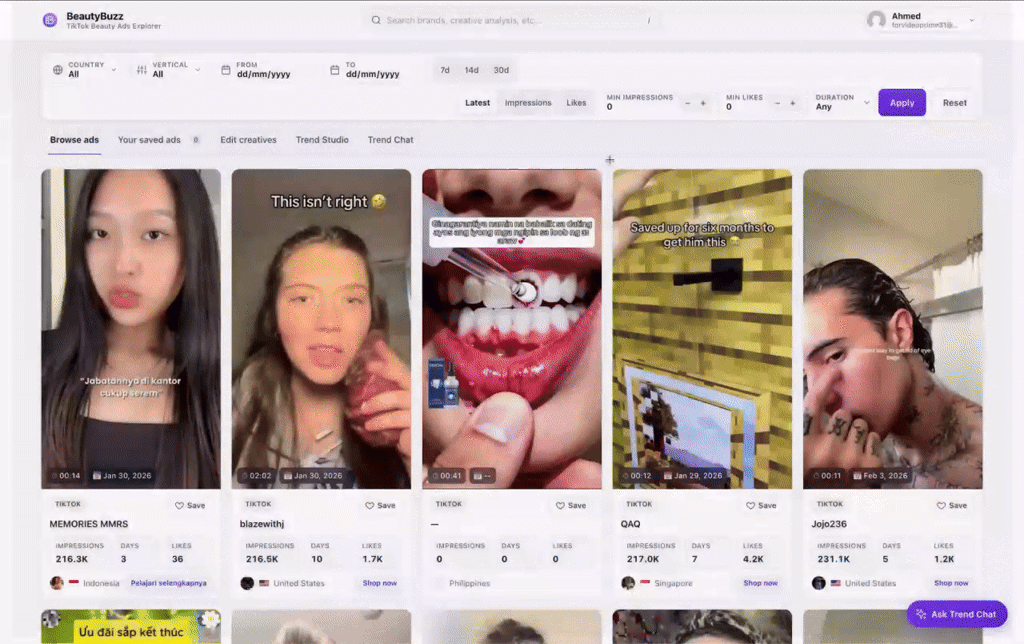Screen dimensions: 1024x644
Task: Decrease Min Impressions with minus button
Action: 687,103
